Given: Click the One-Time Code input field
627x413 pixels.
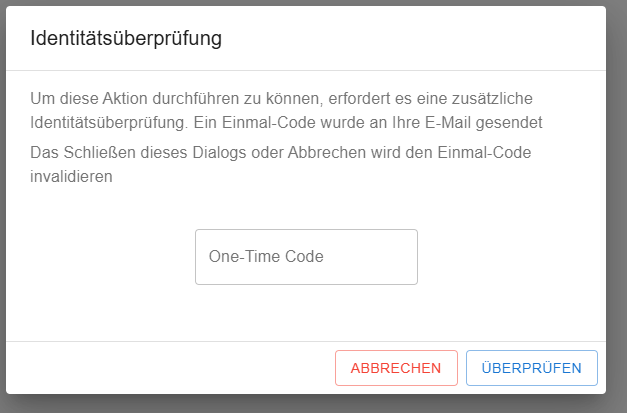Looking at the screenshot, I should click(x=306, y=257).
